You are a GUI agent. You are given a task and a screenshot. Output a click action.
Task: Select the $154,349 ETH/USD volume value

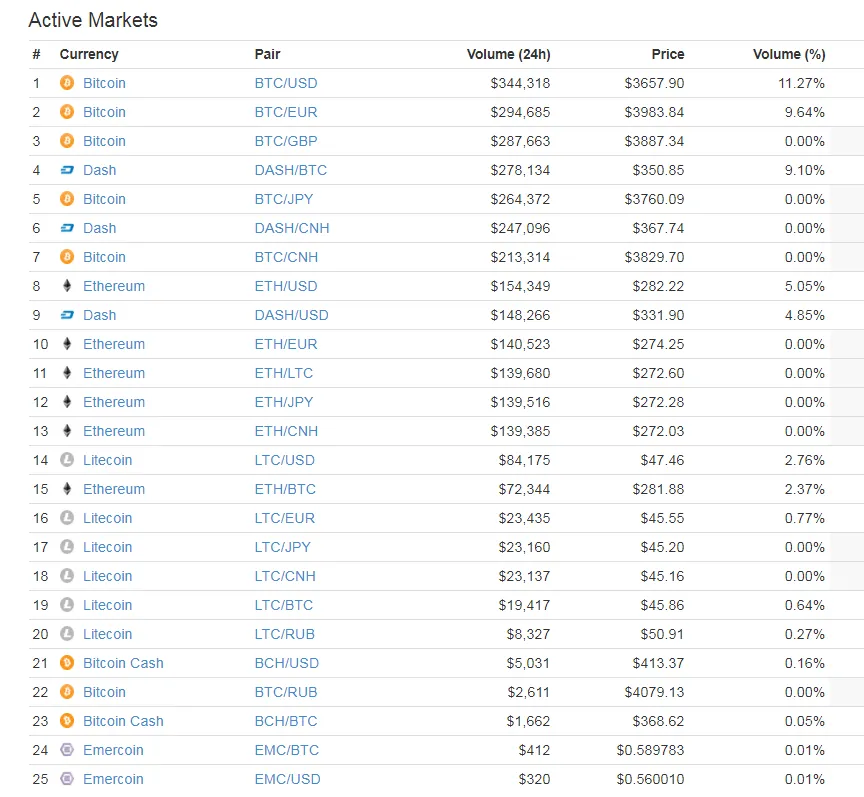tap(520, 286)
